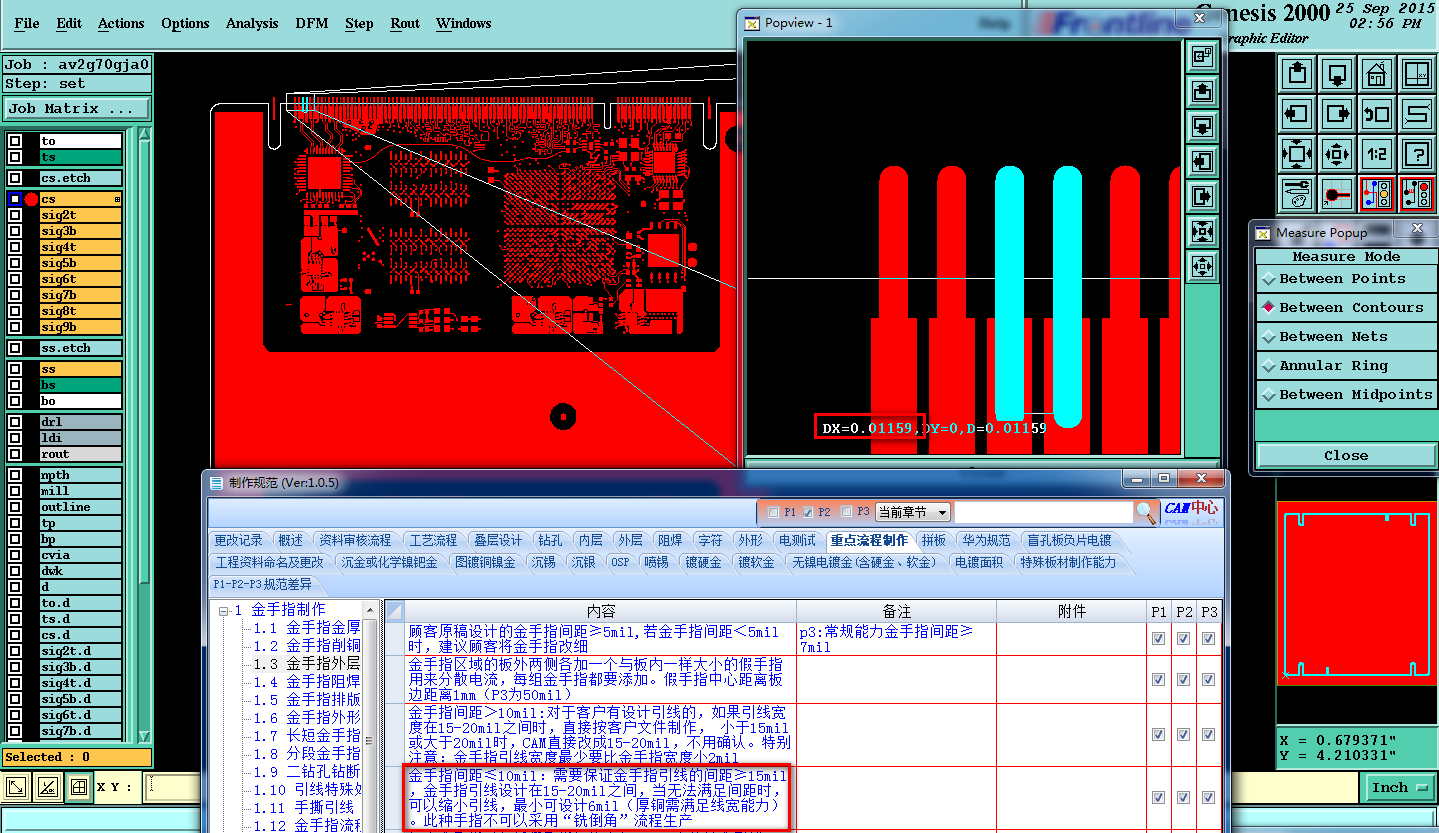1439x833 pixels.
Task: Open the 当前章节 dropdown
Action: click(x=913, y=512)
